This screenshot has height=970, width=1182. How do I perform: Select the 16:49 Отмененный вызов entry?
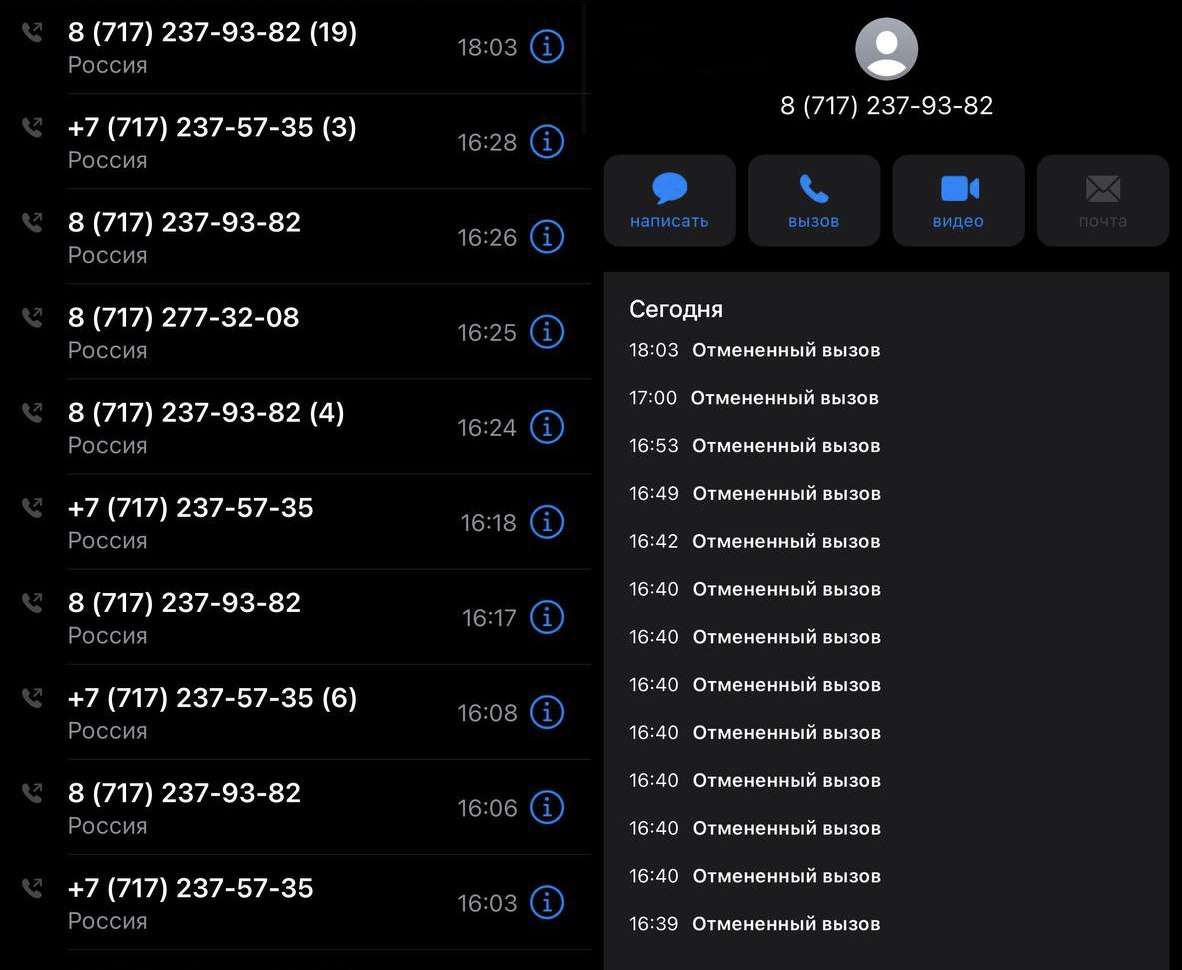(x=755, y=494)
